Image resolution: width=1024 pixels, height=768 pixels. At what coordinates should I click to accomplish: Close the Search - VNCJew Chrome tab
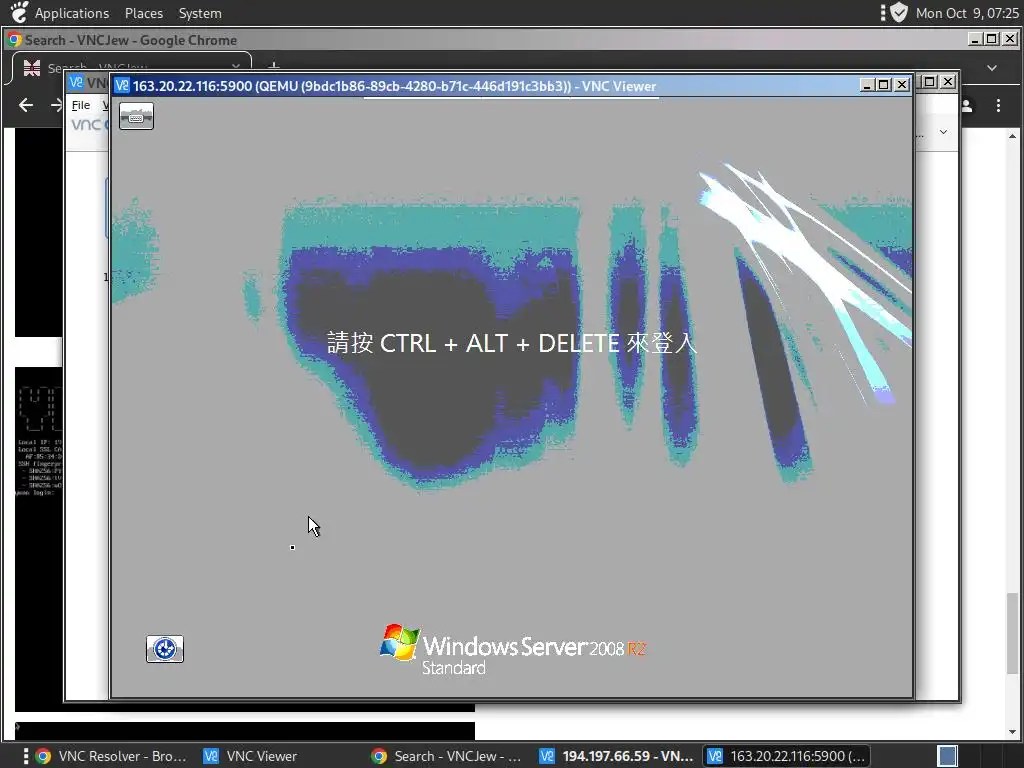click(x=236, y=67)
